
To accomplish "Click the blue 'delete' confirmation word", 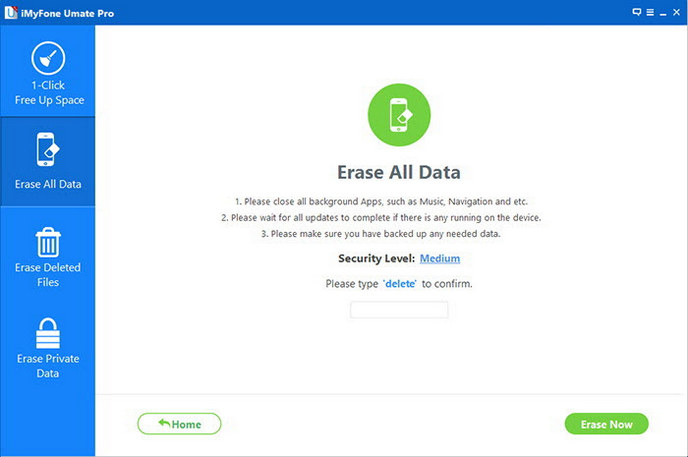I will point(400,284).
